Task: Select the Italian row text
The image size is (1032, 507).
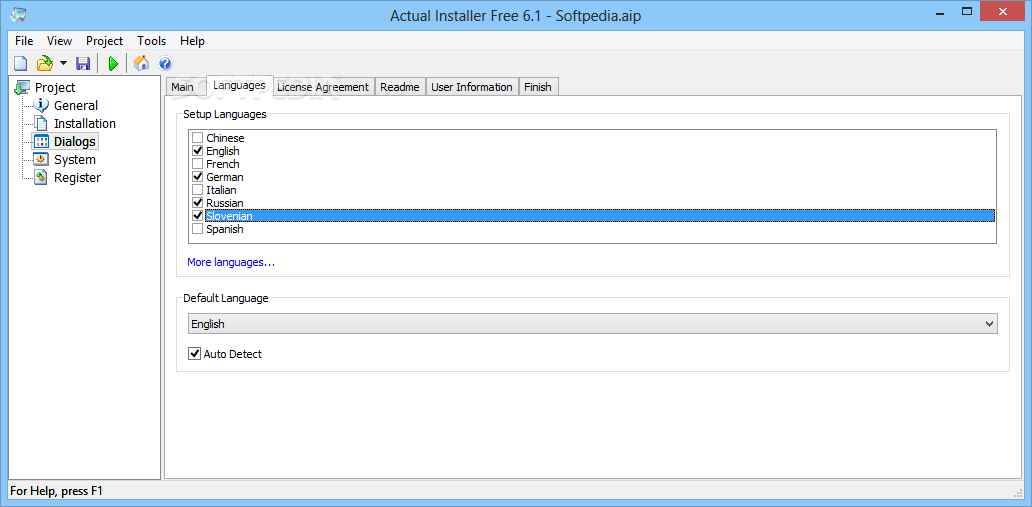Action: point(221,190)
